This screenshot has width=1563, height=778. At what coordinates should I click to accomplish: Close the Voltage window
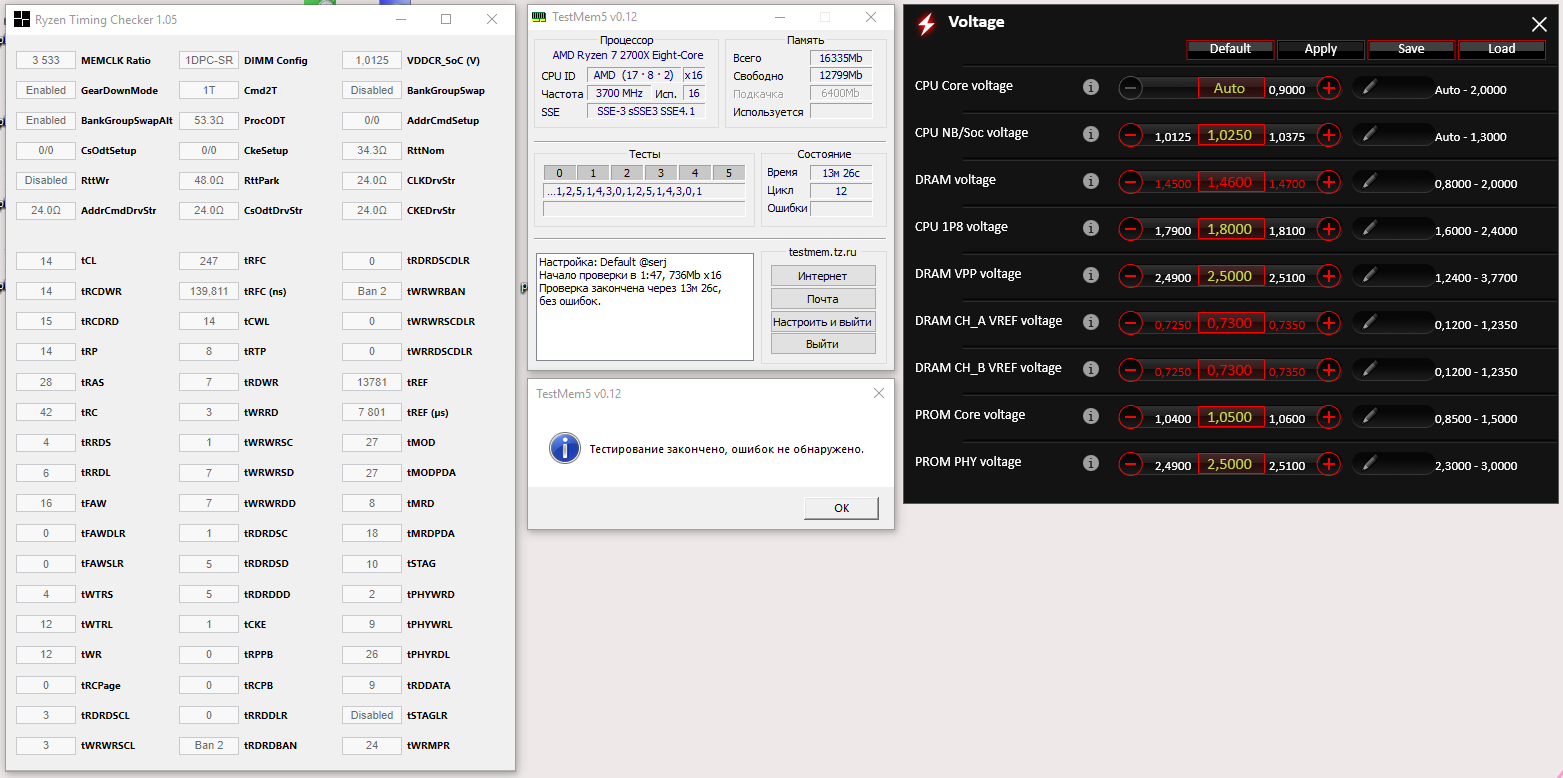(x=1539, y=25)
